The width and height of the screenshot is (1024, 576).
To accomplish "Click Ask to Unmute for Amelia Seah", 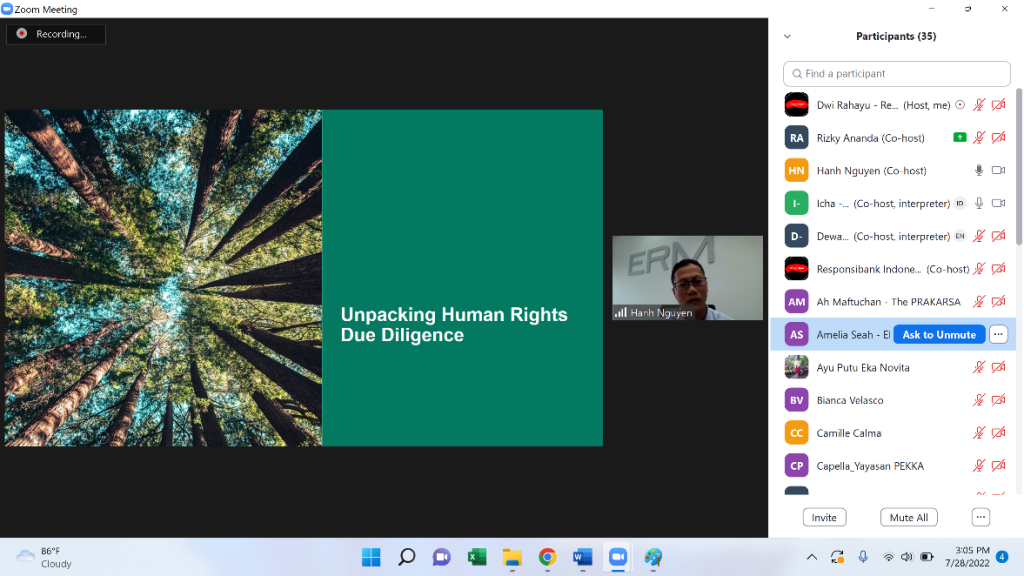I will pos(939,334).
